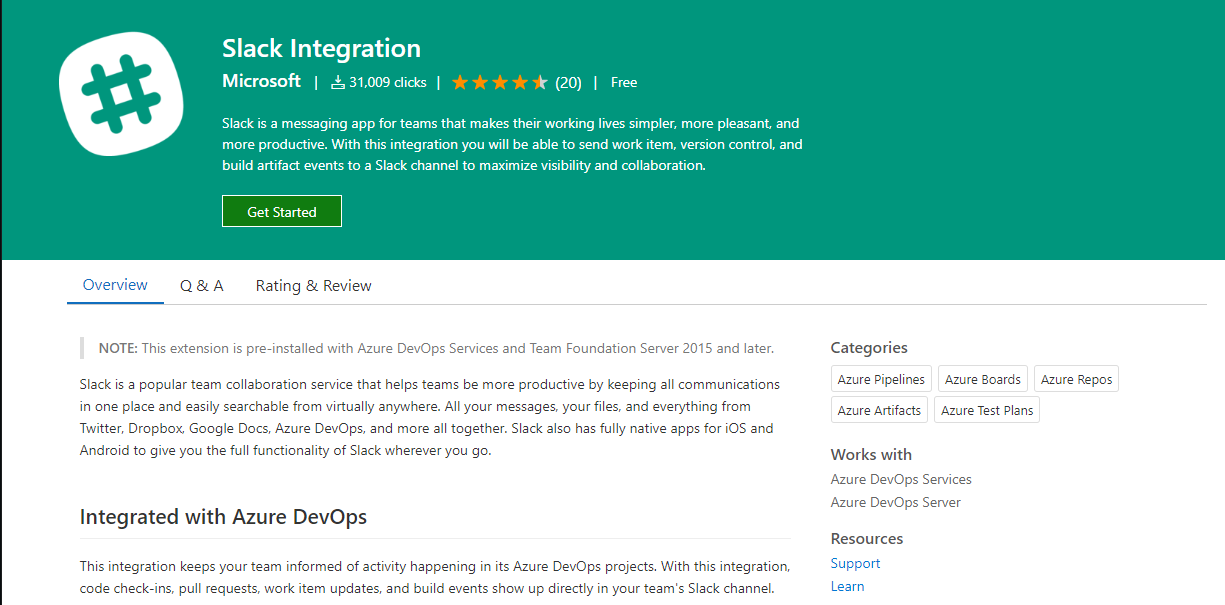
Task: Click the Microsoft publisher name
Action: (261, 81)
